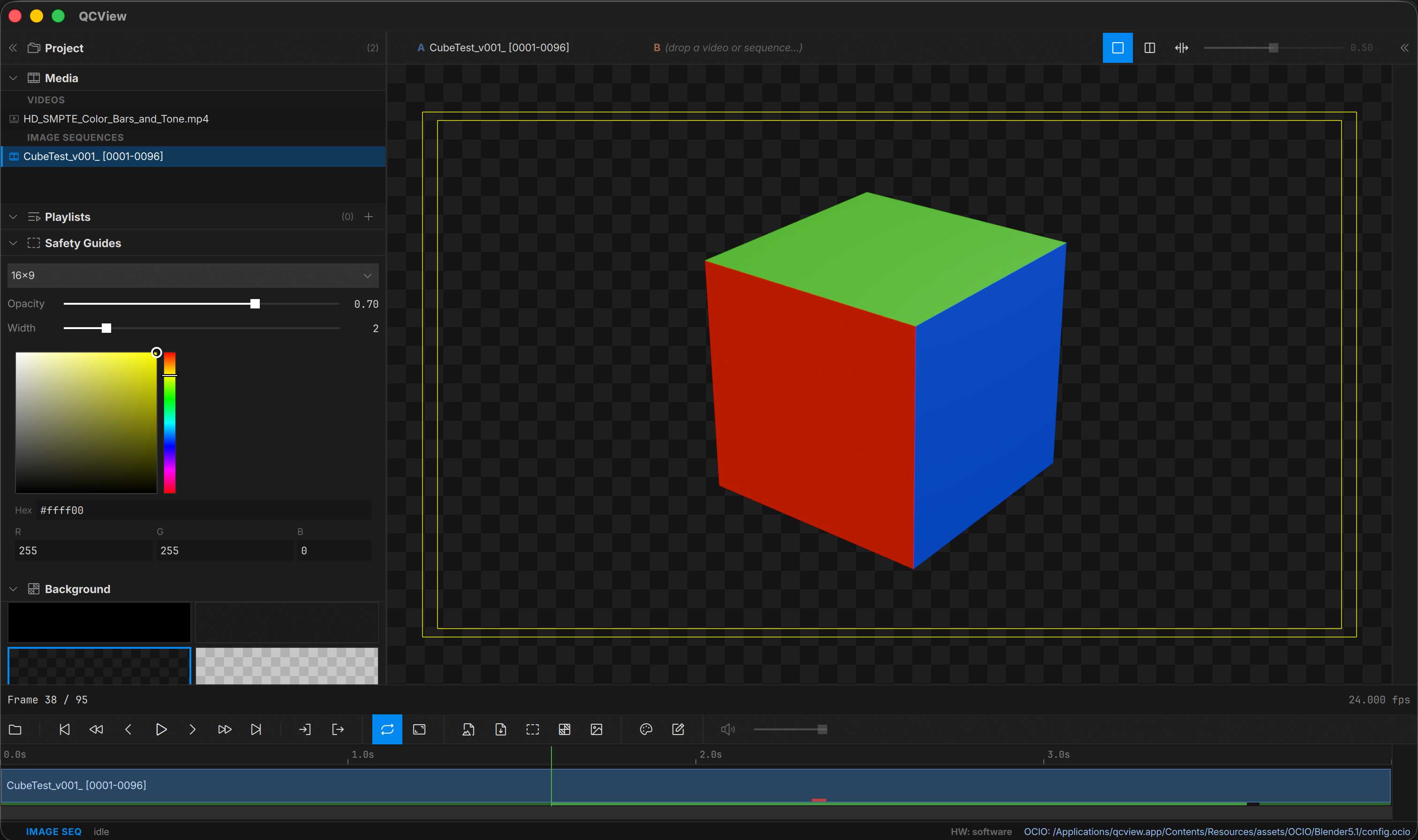
Task: Select HD_SMPTE_Color_Bars_and_Tone.mp4 video
Action: click(193, 119)
